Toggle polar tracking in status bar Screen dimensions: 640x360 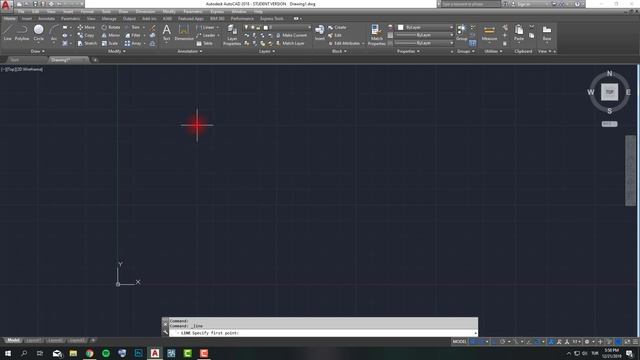click(x=503, y=342)
